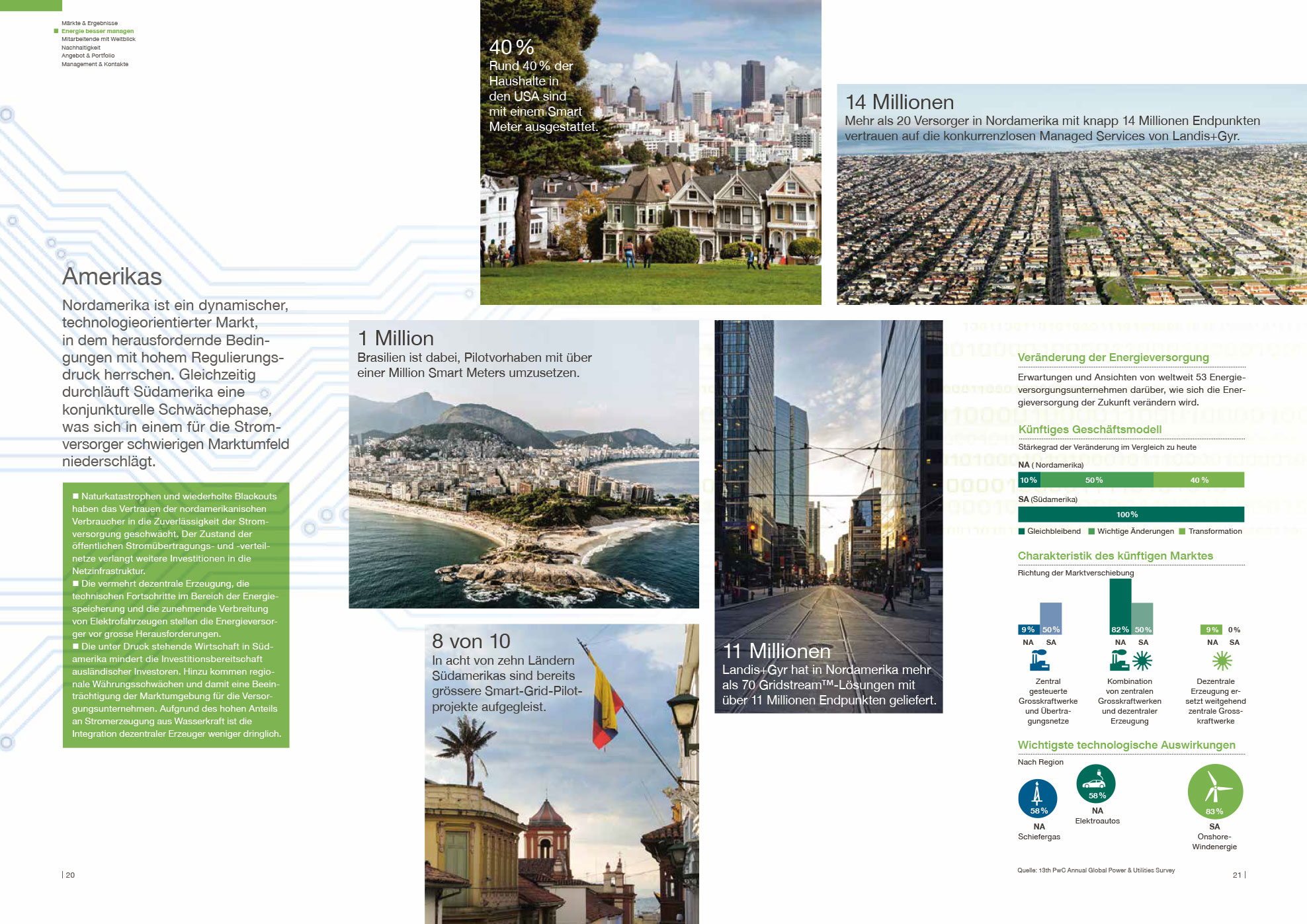Click the 40 % segment of NA bar
Viewport: 1307px width, 924px height.
[x=1199, y=480]
